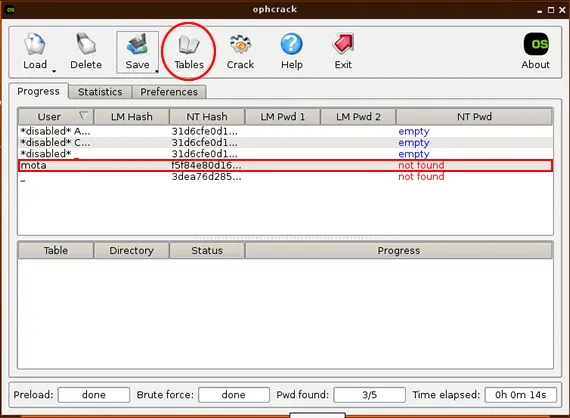Image resolution: width=570 pixels, height=418 pixels.
Task: Select the *disabled* C... user row
Action: (x=285, y=142)
